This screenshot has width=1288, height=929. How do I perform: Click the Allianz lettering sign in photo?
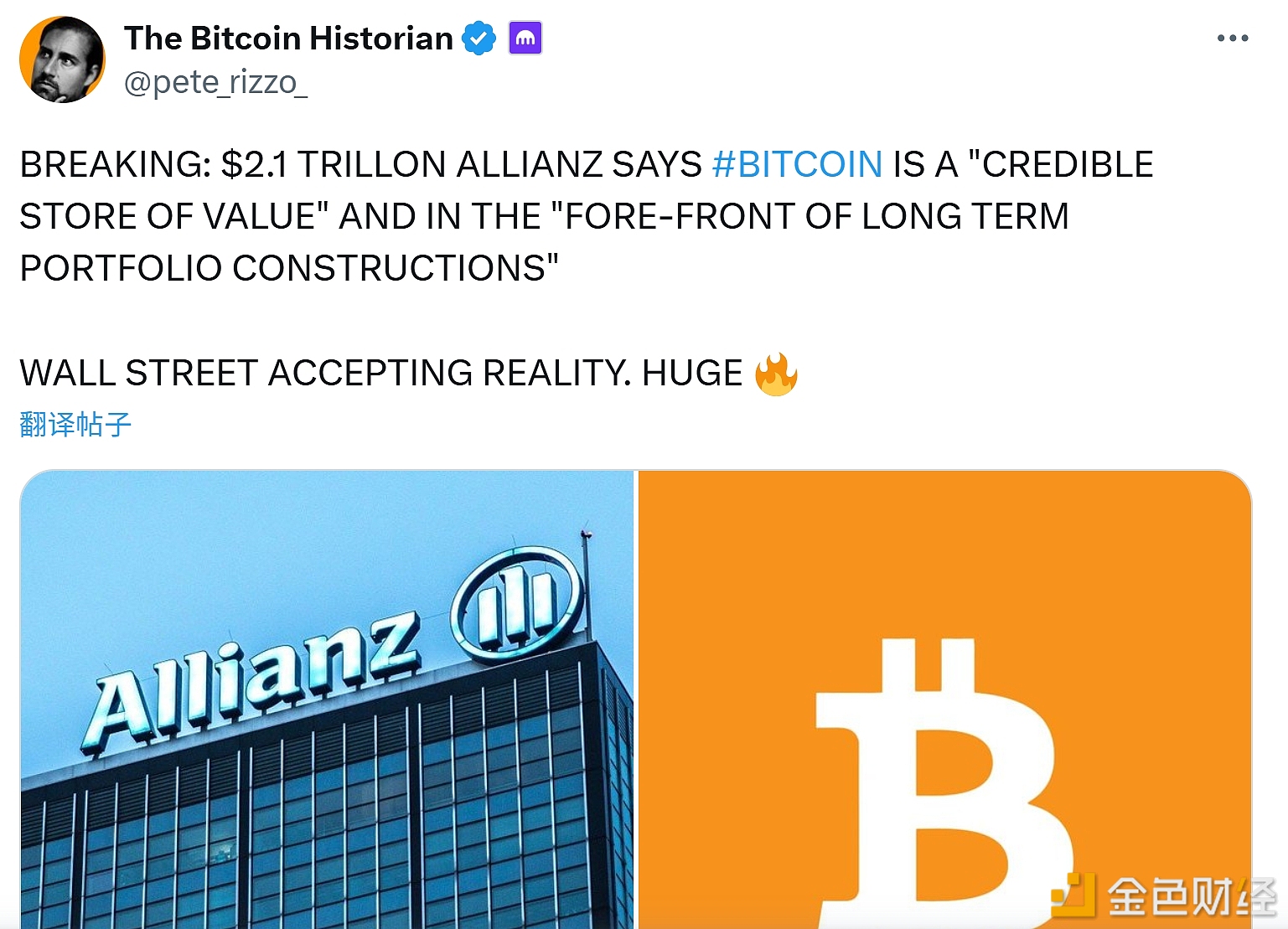coord(251,682)
